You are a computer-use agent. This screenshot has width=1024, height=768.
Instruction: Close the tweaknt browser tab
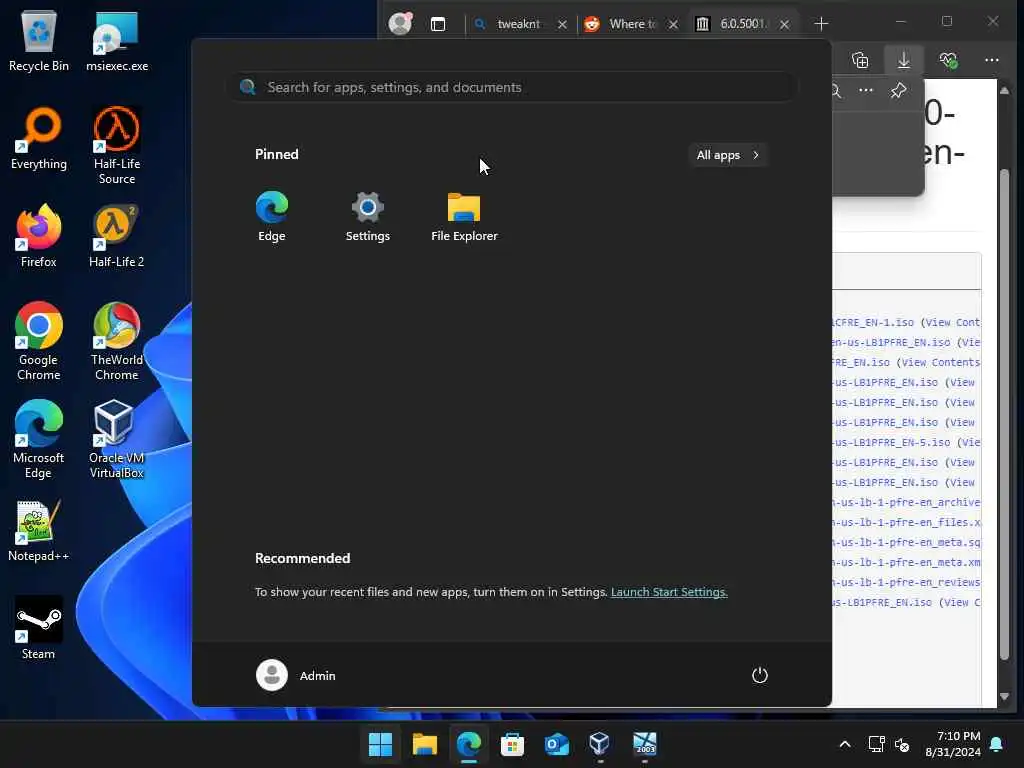(562, 25)
